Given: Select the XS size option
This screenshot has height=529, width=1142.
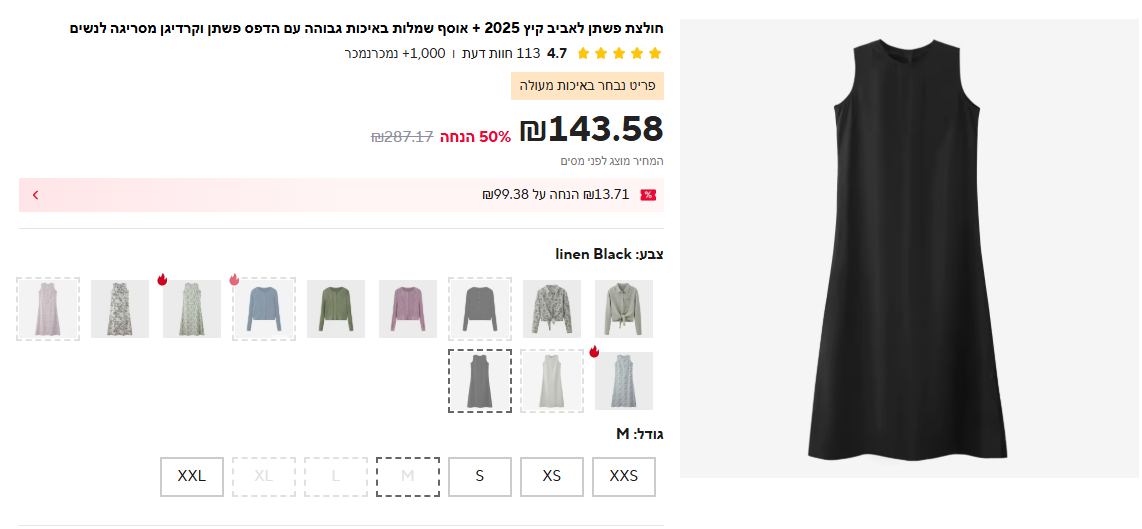Looking at the screenshot, I should pos(552,476).
